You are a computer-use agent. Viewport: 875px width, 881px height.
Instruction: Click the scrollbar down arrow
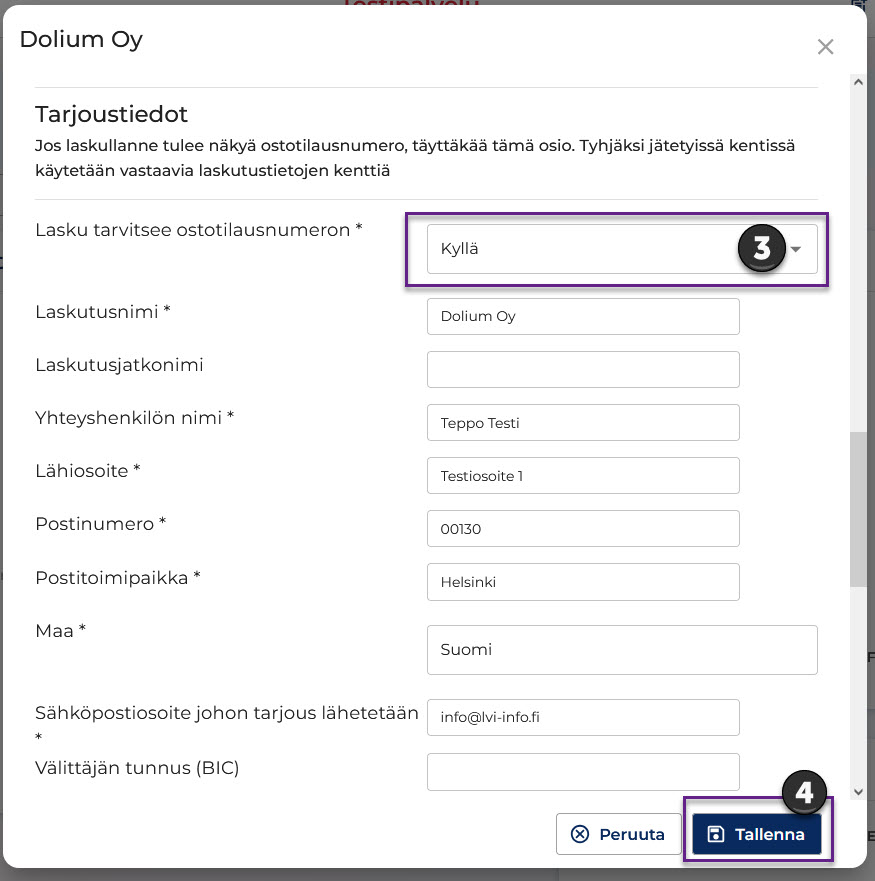point(858,792)
